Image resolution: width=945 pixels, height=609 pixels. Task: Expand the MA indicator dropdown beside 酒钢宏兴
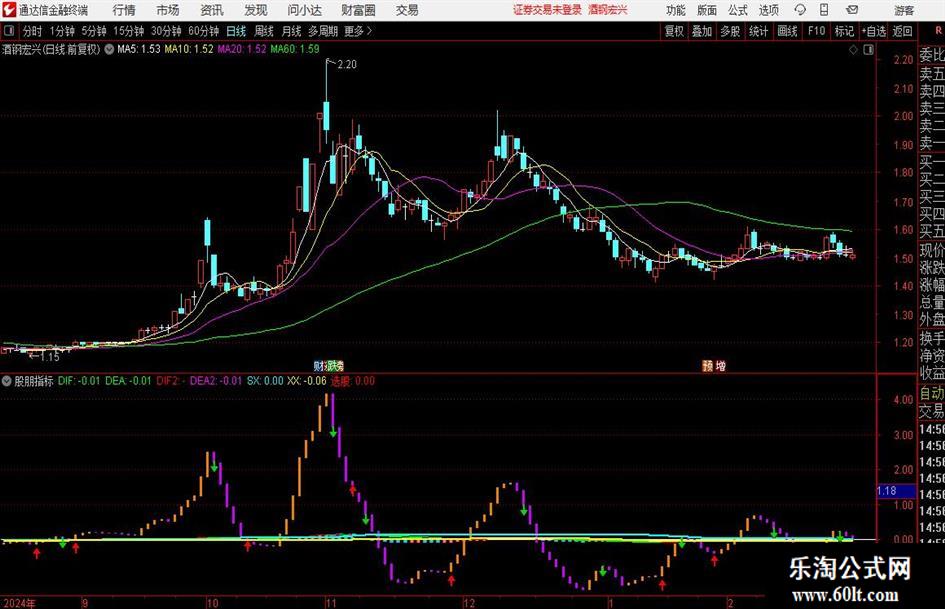(109, 49)
